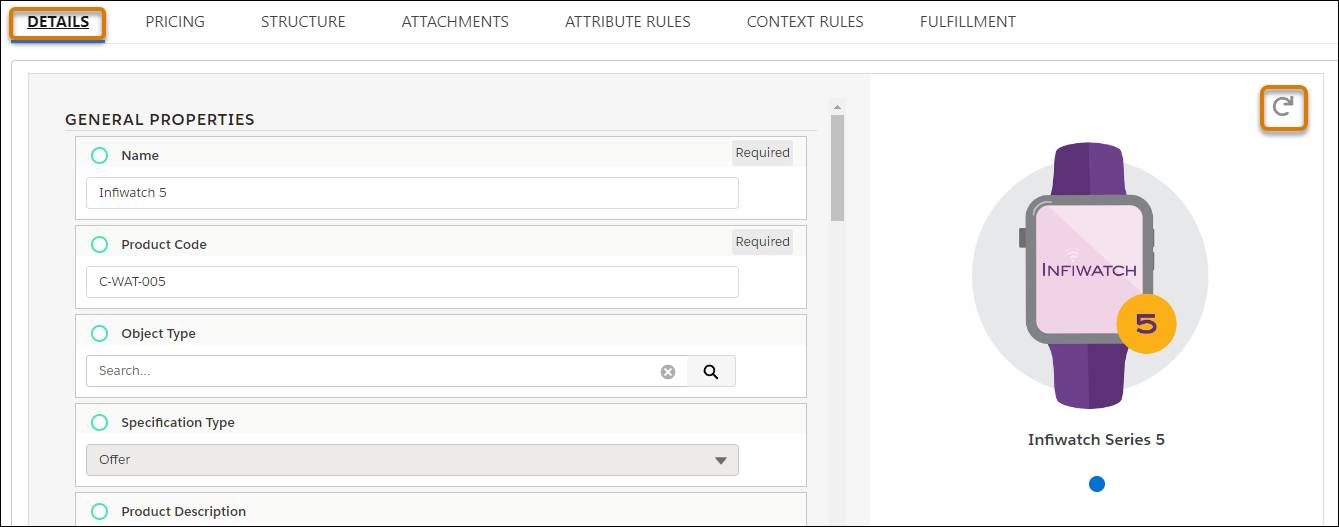
Task: Toggle the circle next to Product Description
Action: (x=99, y=511)
